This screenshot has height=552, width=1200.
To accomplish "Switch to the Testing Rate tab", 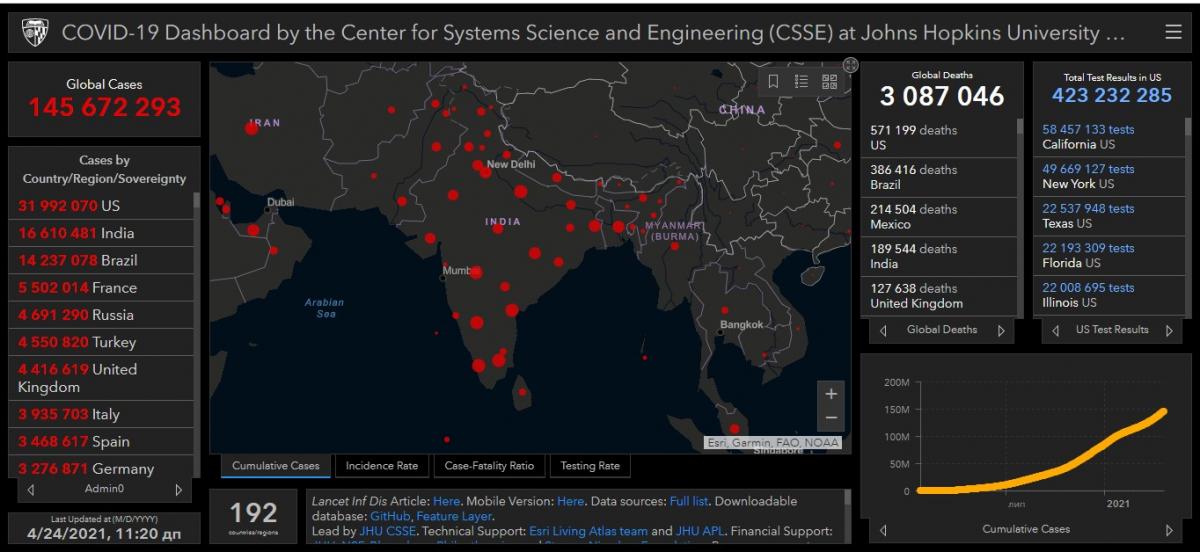I will tap(590, 466).
